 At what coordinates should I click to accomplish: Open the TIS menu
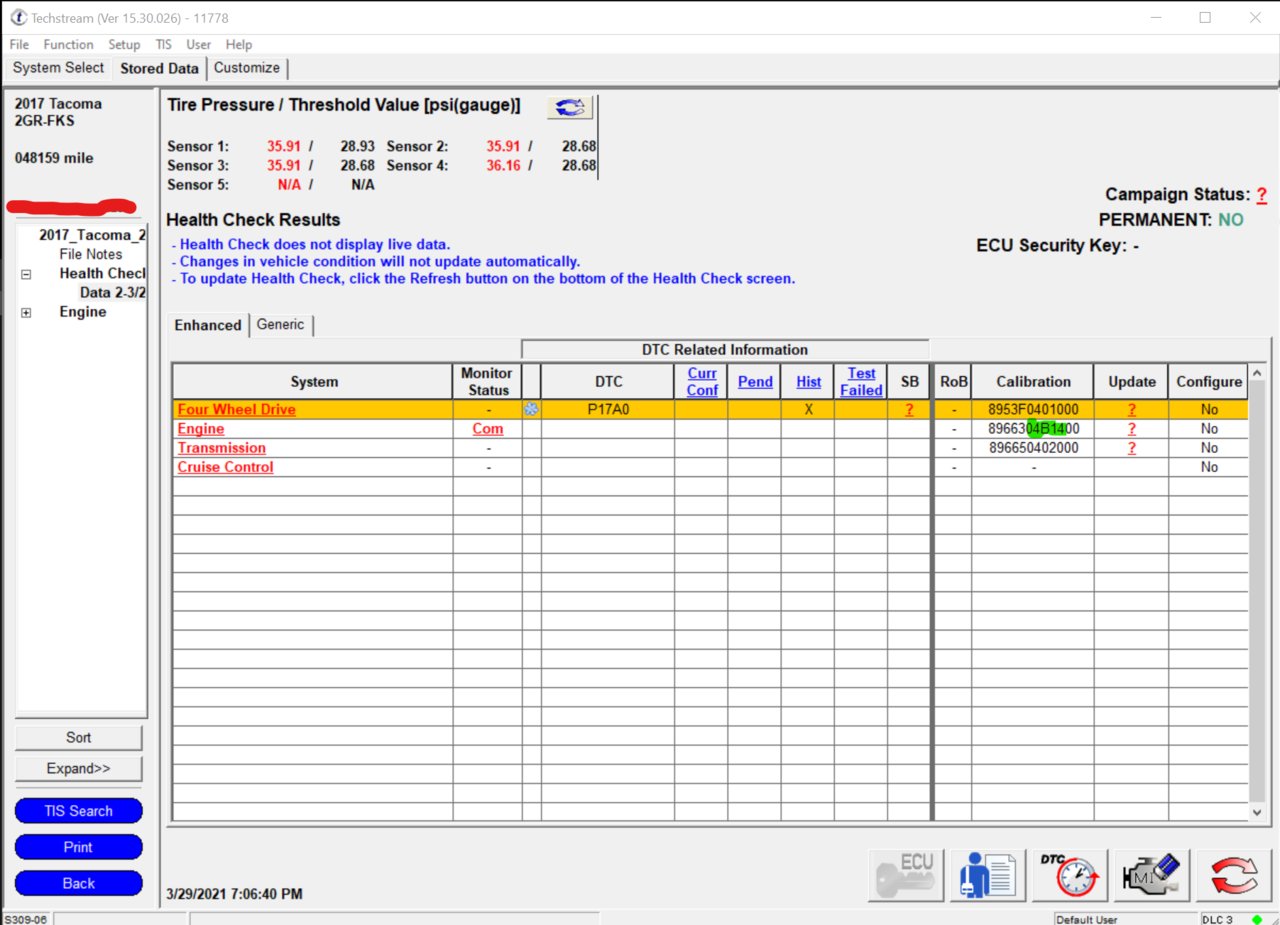coord(163,44)
